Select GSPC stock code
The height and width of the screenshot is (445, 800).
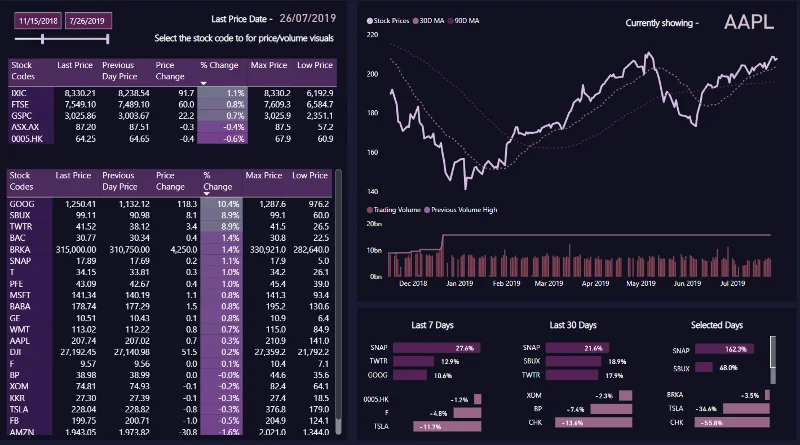click(21, 116)
